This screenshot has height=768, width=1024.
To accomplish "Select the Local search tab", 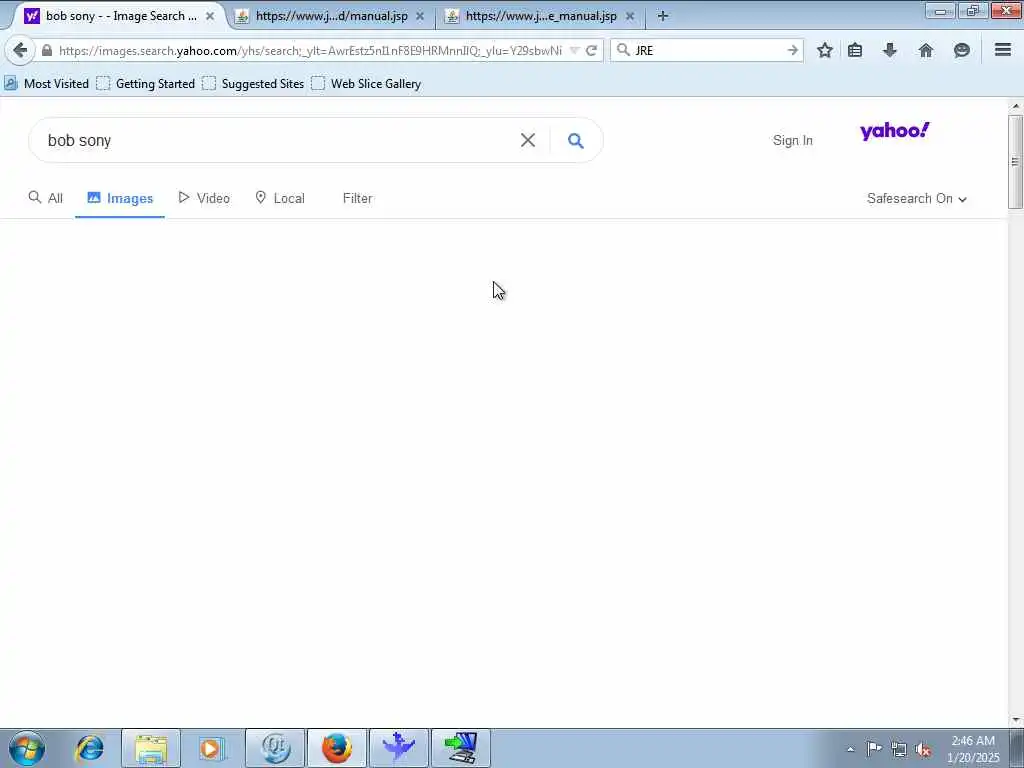I will coord(280,198).
